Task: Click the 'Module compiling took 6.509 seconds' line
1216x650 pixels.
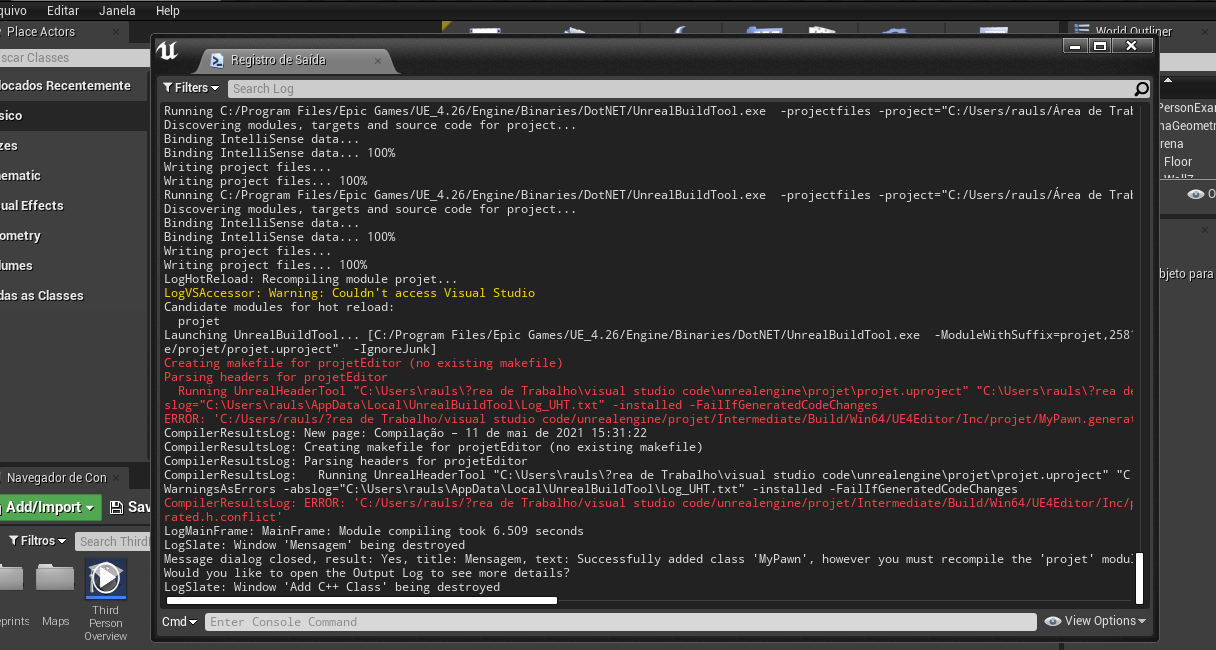Action: (x=373, y=531)
